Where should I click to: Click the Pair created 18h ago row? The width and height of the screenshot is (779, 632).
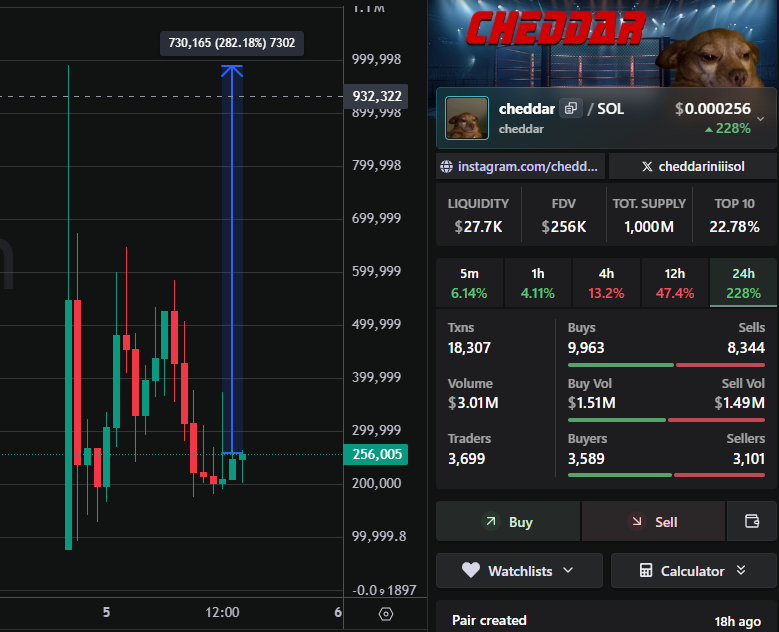click(x=606, y=621)
